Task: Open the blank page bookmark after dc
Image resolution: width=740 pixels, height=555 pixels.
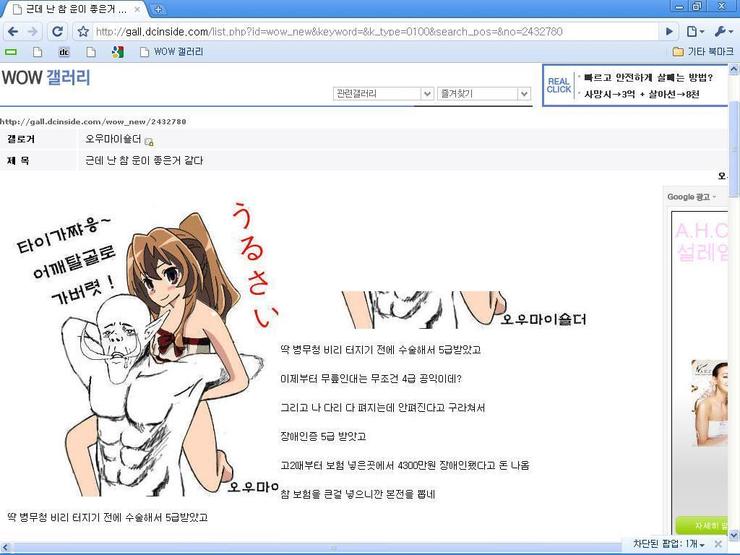Action: coord(91,52)
